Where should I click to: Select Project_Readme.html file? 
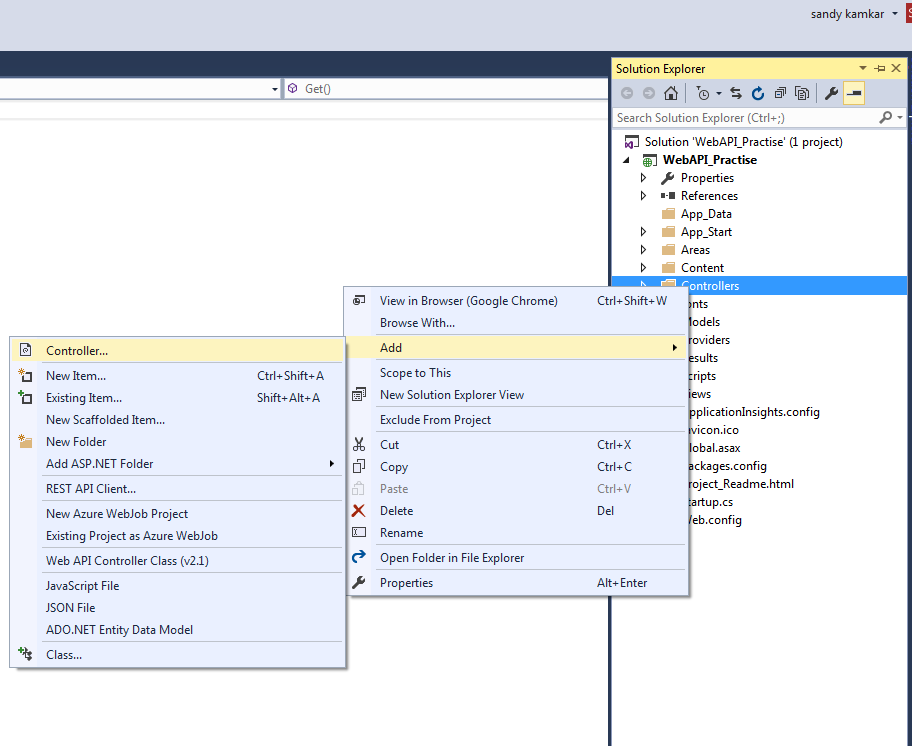tap(740, 484)
